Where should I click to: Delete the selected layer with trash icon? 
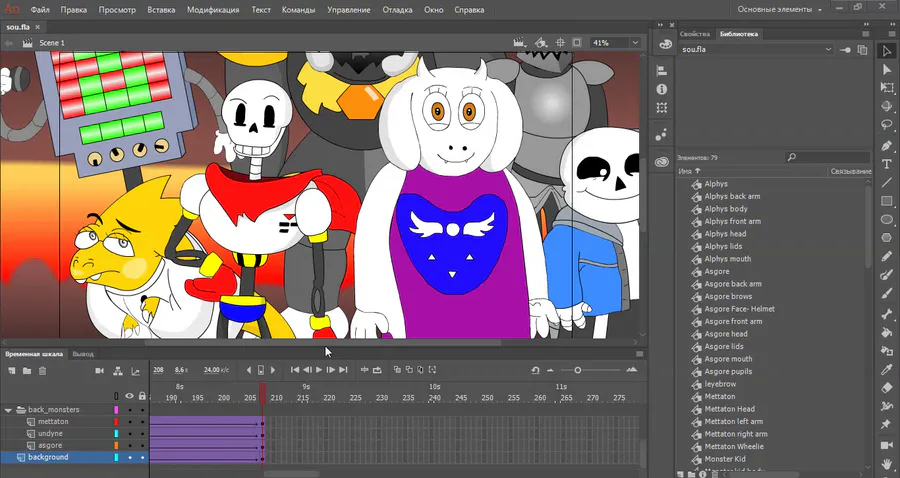[x=42, y=371]
